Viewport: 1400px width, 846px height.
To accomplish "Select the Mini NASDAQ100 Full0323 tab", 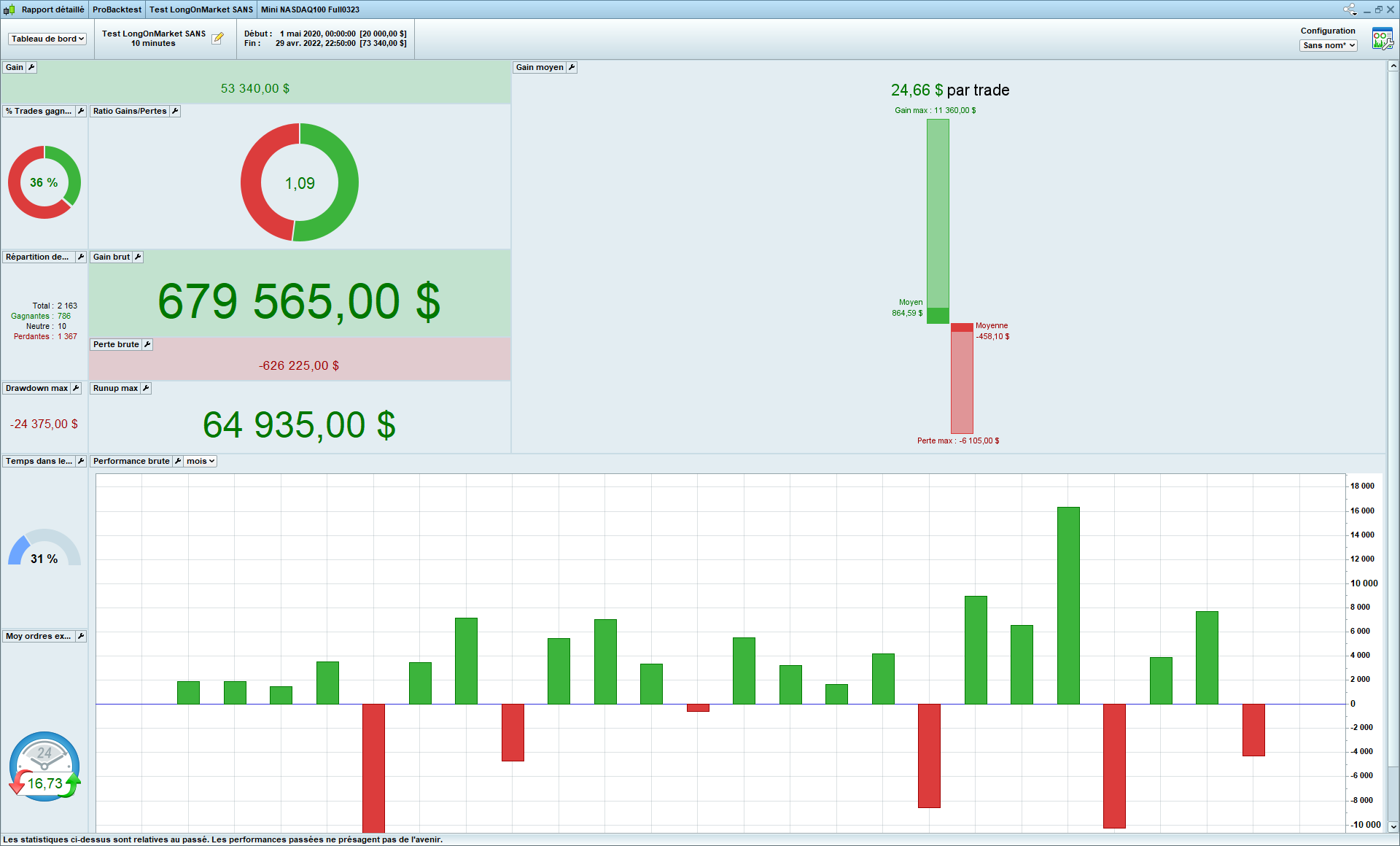I will pyautogui.click(x=310, y=9).
